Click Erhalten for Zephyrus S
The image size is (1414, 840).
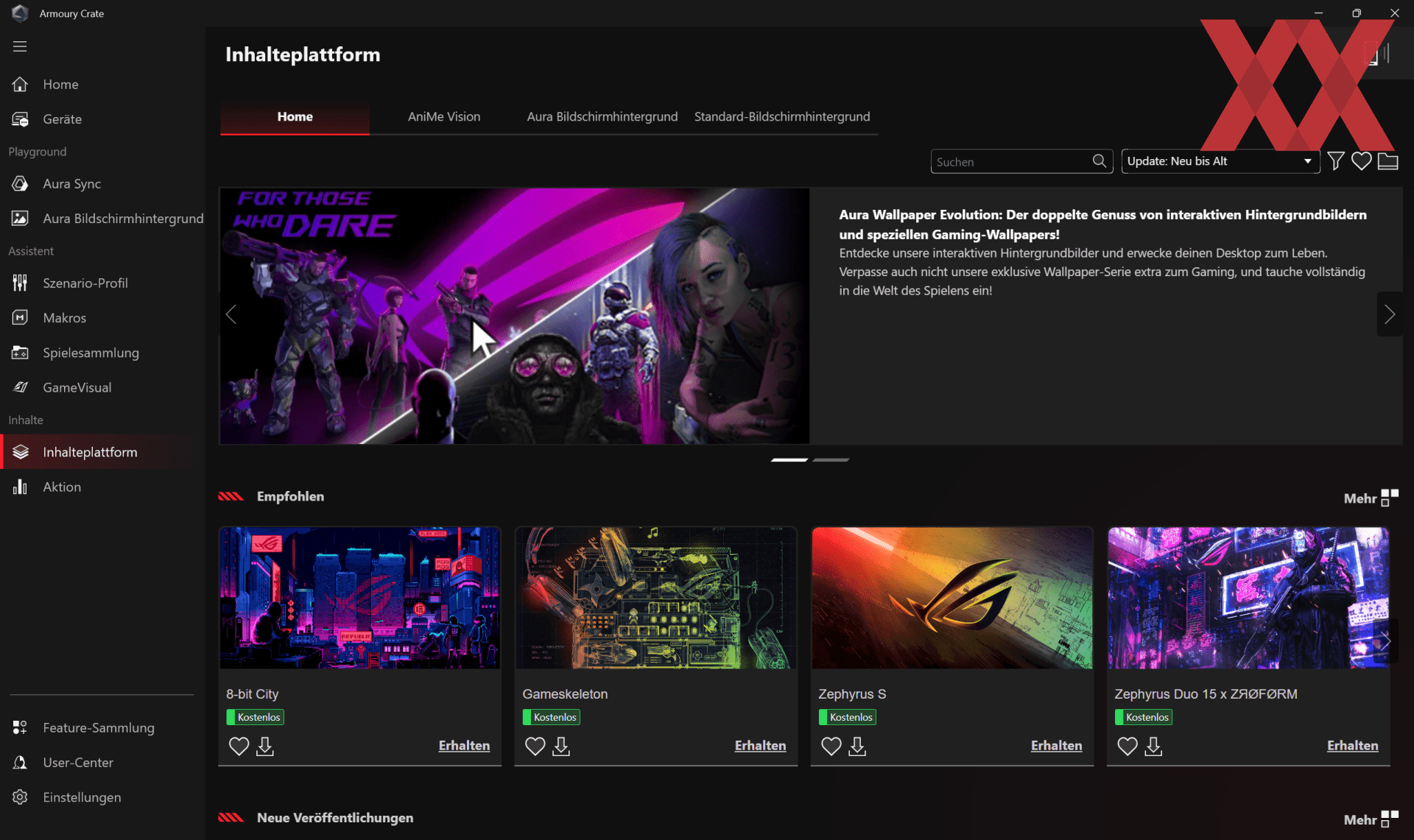(x=1056, y=746)
